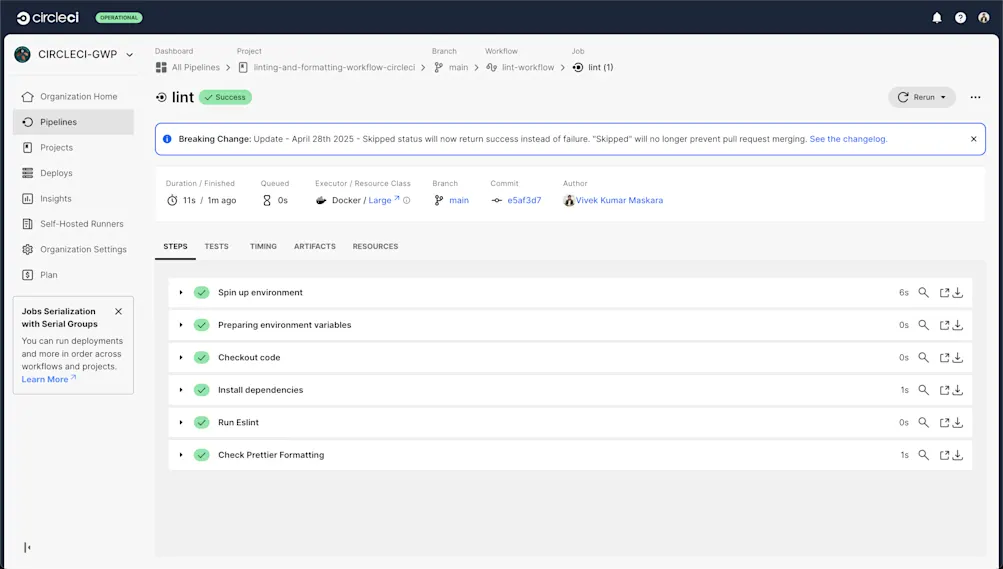Select the STEPS tab

(x=175, y=246)
